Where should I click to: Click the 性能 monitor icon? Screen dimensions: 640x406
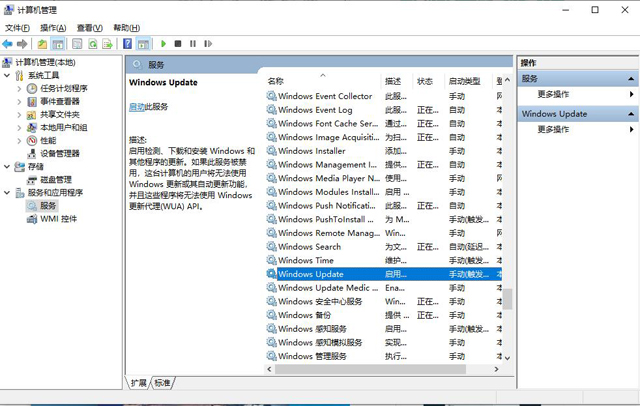tap(32, 141)
